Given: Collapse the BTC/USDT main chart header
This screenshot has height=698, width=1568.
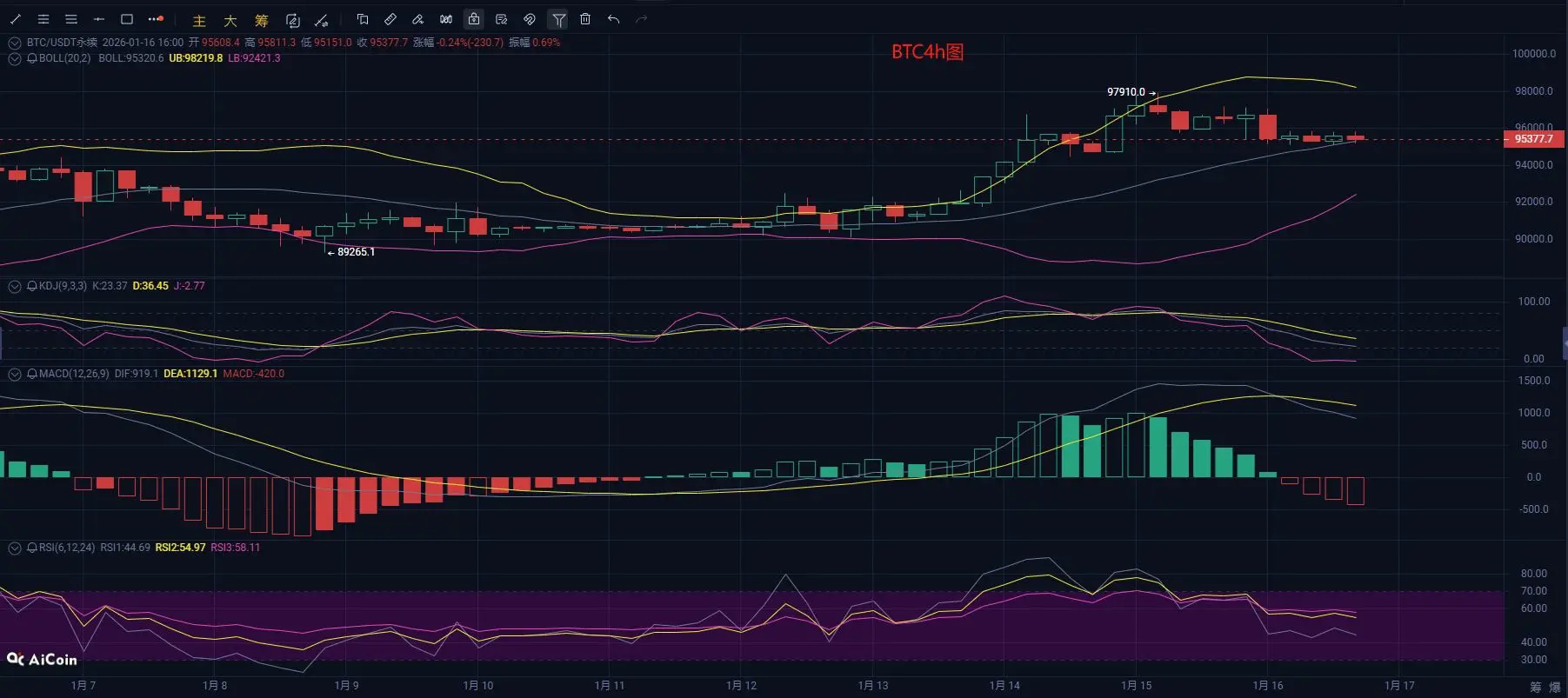Looking at the screenshot, I should coord(15,43).
